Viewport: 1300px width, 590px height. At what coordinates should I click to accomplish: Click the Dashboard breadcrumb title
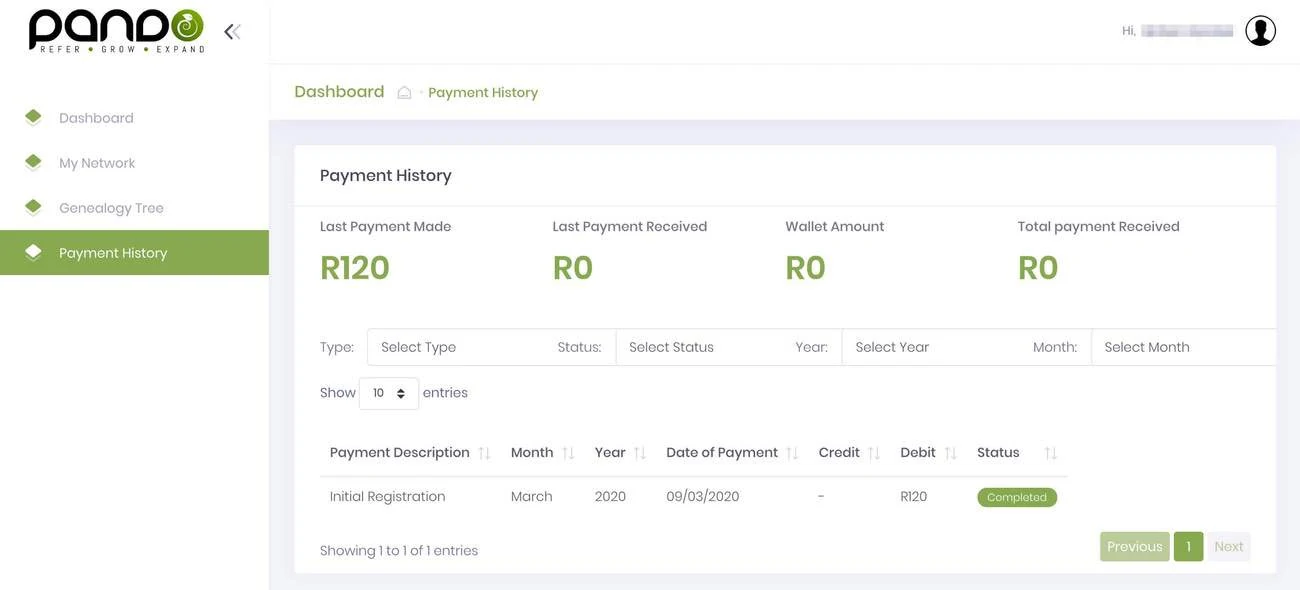coord(339,91)
